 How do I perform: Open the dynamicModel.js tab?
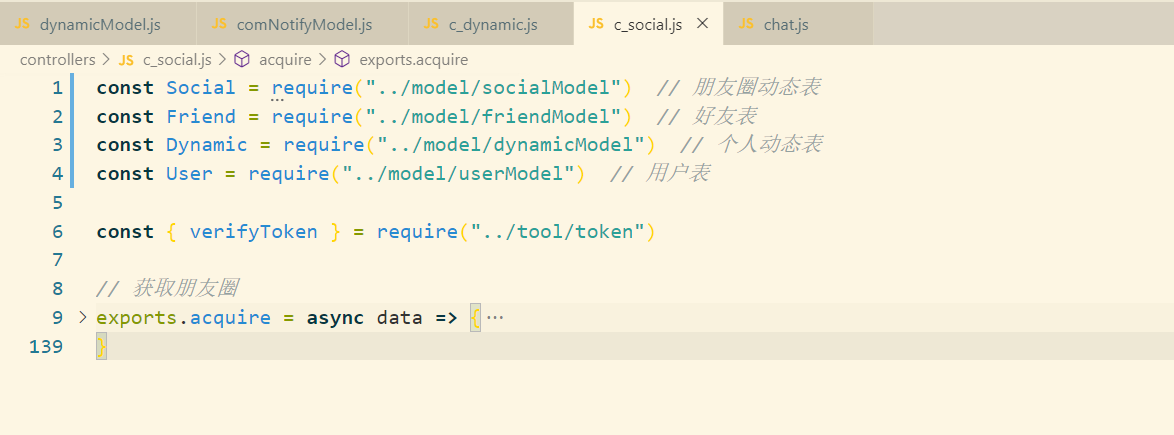100,24
